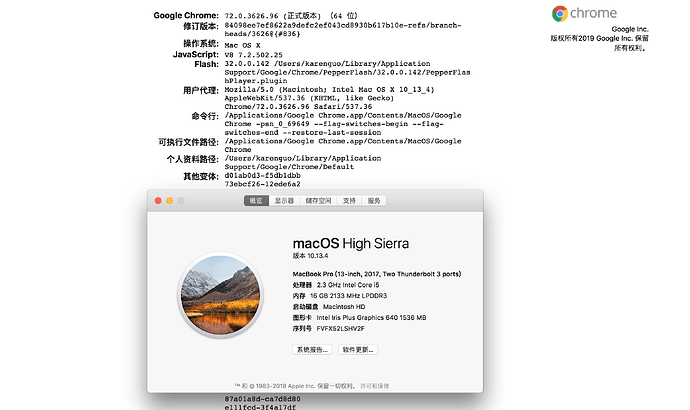Screen dimensions: 690x410
Task: Click the Google Chrome label
Action: 186,15
